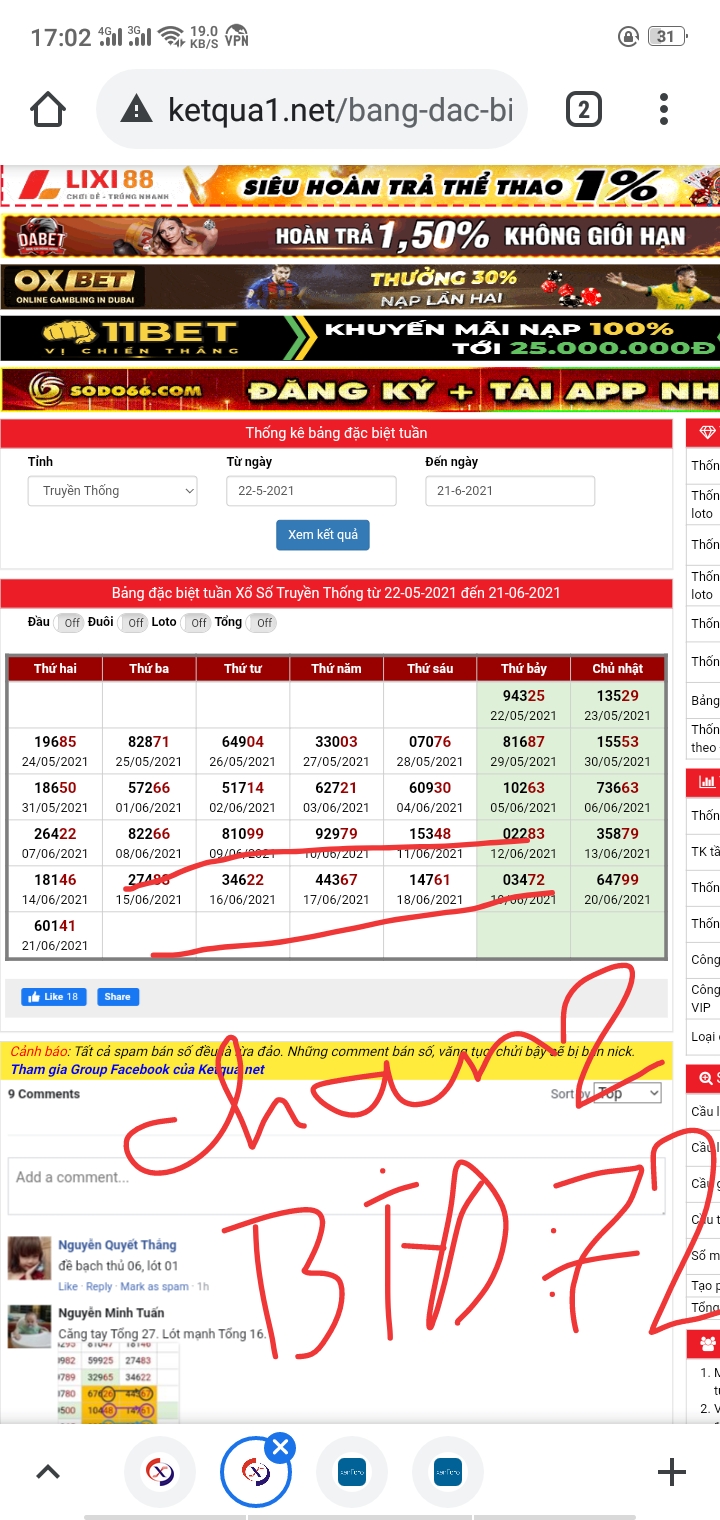The image size is (720, 1520).
Task: Tap Nguyễn Quyết Thắng's avatar photo
Action: click(x=29, y=1257)
